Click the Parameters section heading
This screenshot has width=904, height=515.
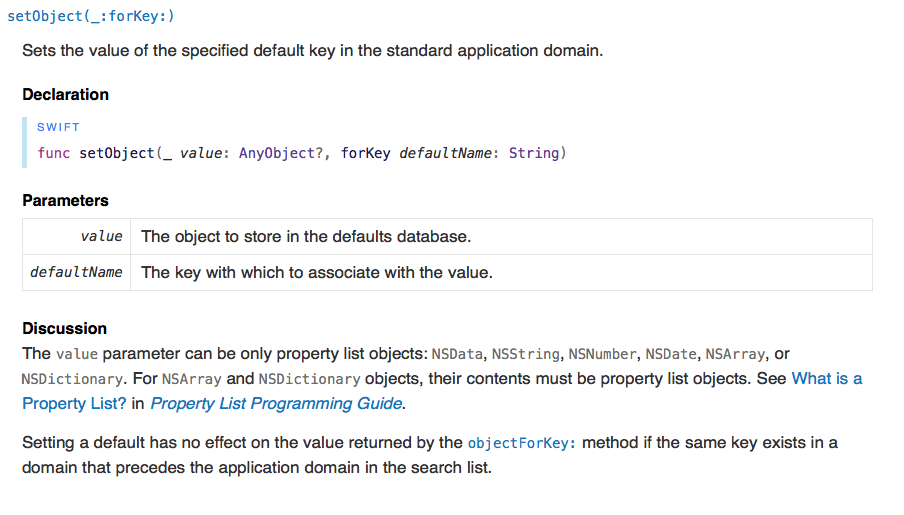(65, 200)
